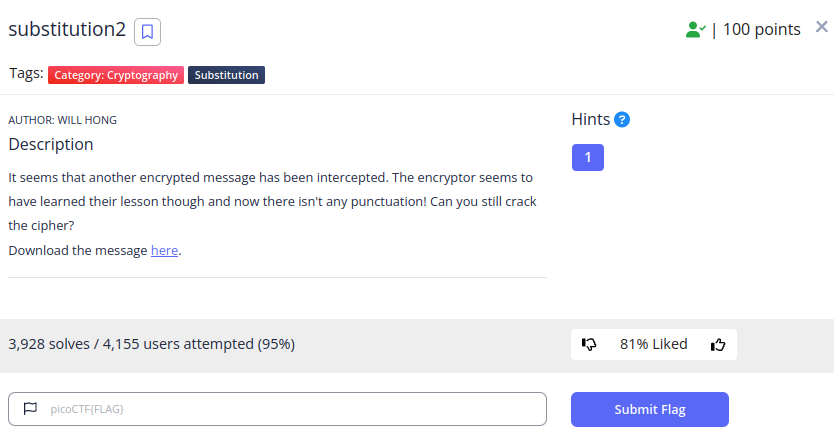Click the author Will Hong text

click(x=63, y=120)
